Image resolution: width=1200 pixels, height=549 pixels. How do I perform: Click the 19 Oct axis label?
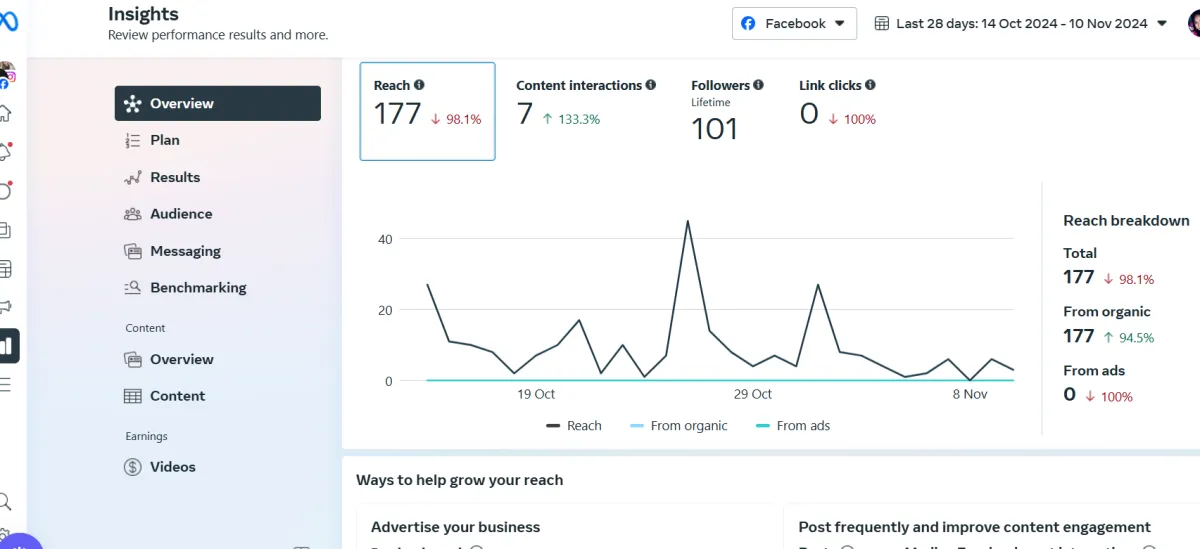[x=537, y=394]
